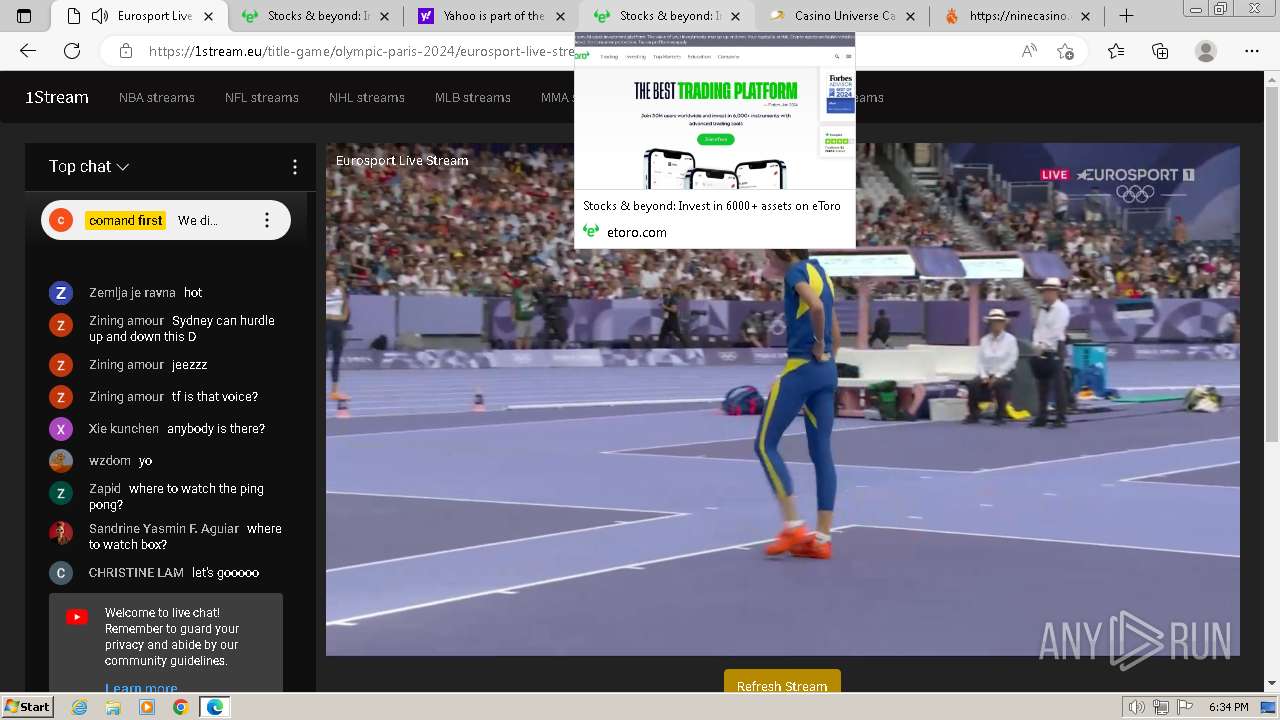Close the Eurosport Live tab
The height and width of the screenshot is (720, 1280).
[x=208, y=16]
